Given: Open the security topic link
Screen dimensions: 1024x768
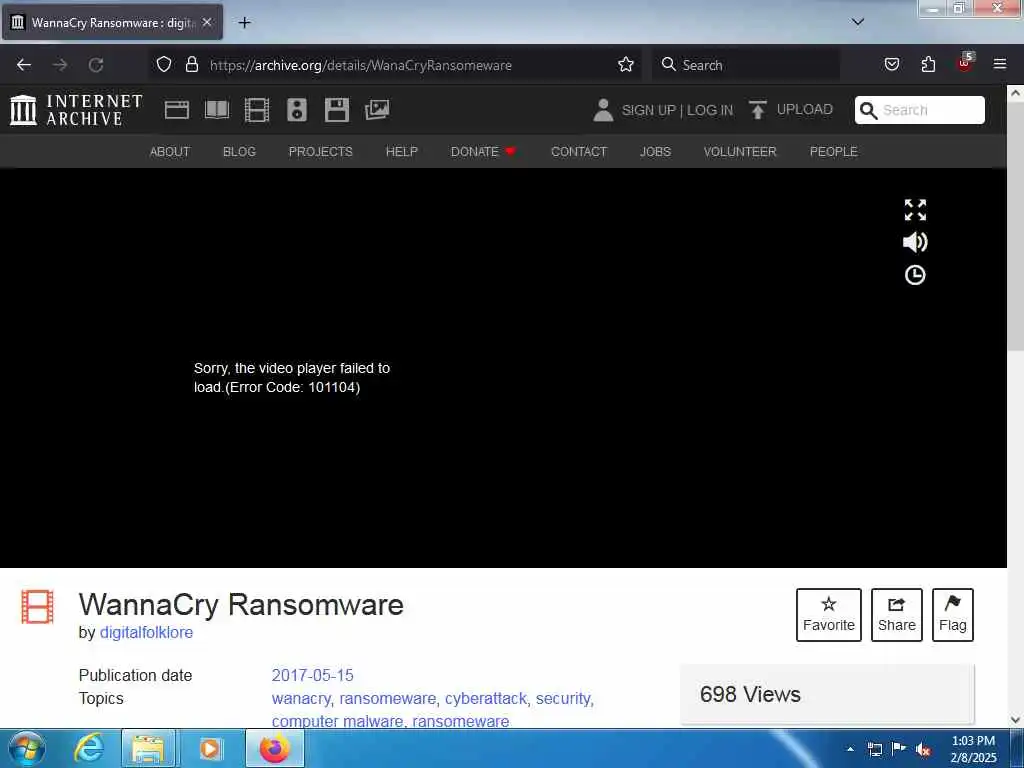Looking at the screenshot, I should [563, 698].
